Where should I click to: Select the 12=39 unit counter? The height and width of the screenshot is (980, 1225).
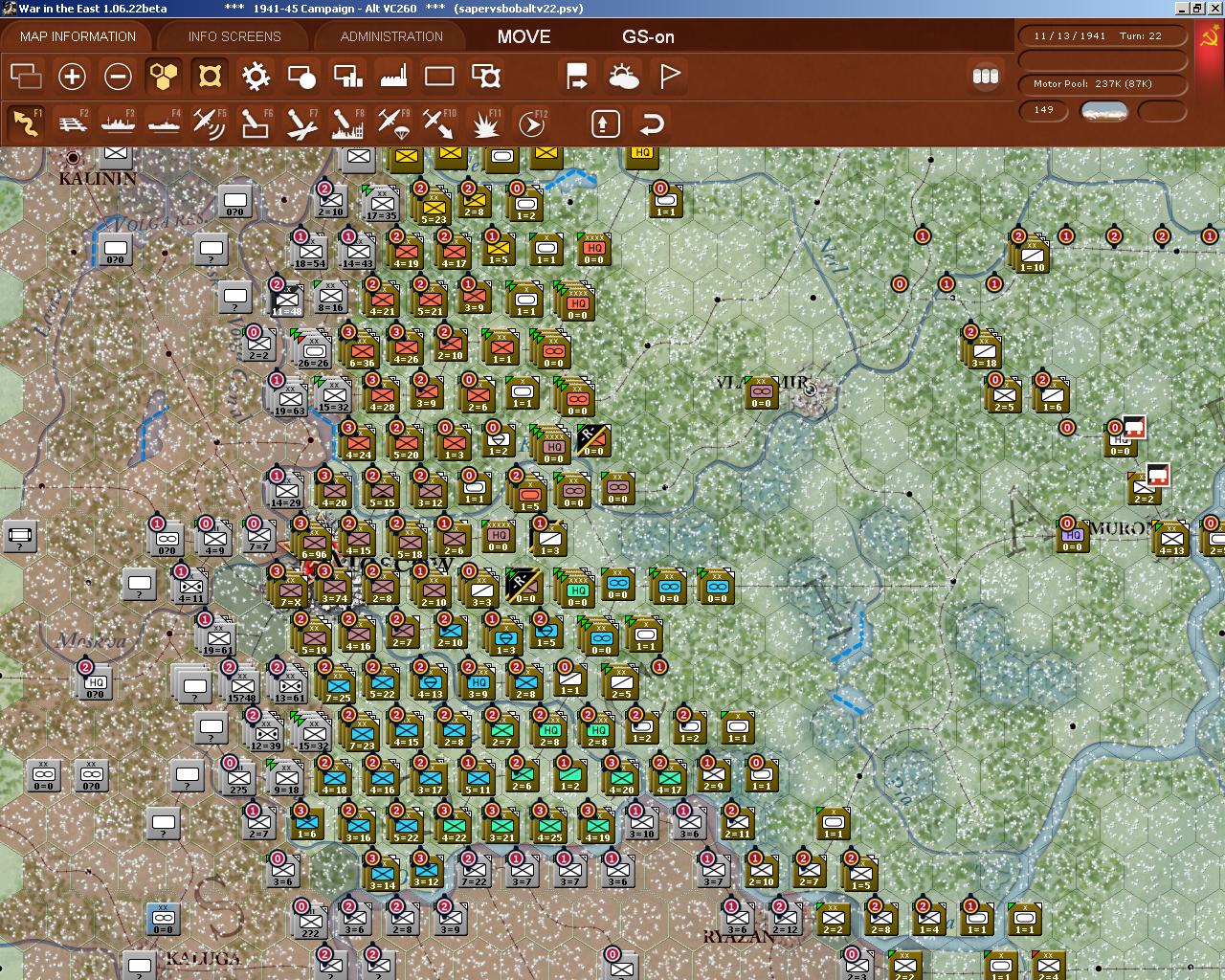(x=265, y=734)
